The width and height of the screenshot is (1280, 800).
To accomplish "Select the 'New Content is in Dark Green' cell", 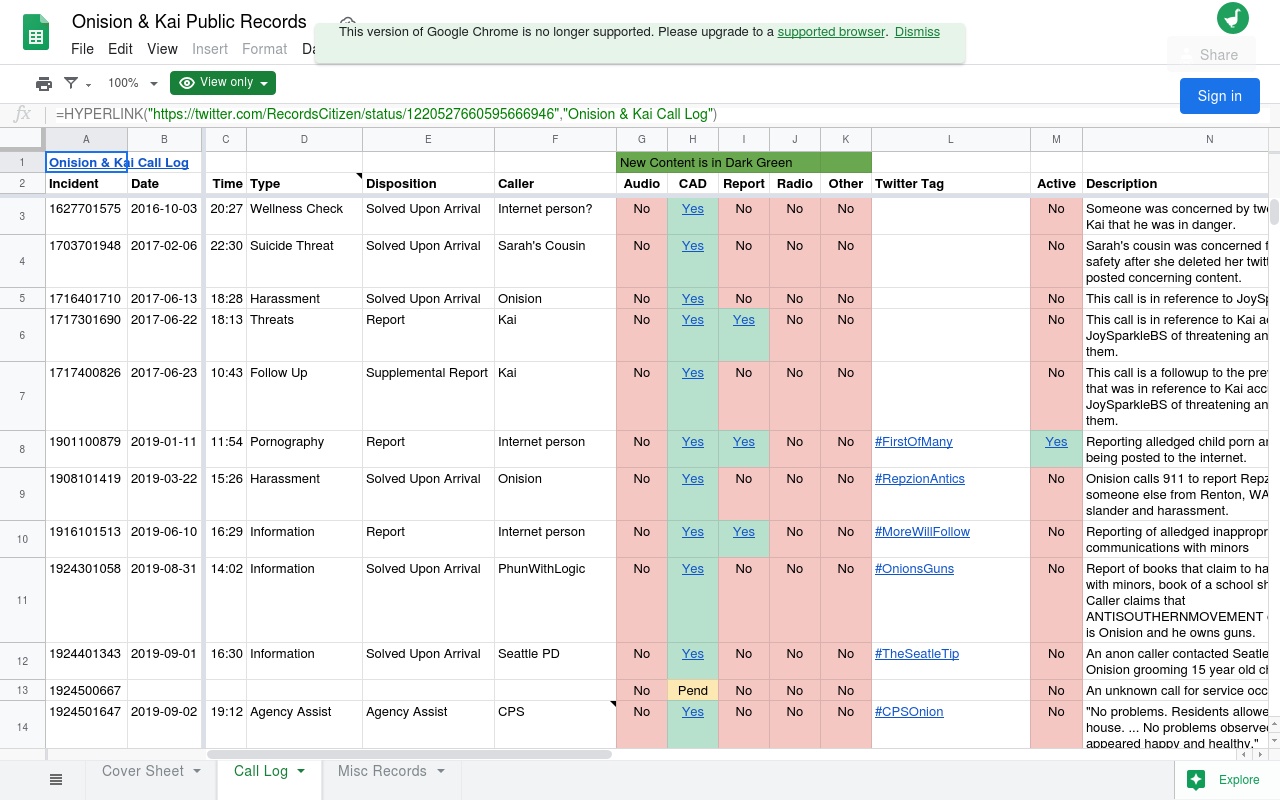I will coord(743,162).
